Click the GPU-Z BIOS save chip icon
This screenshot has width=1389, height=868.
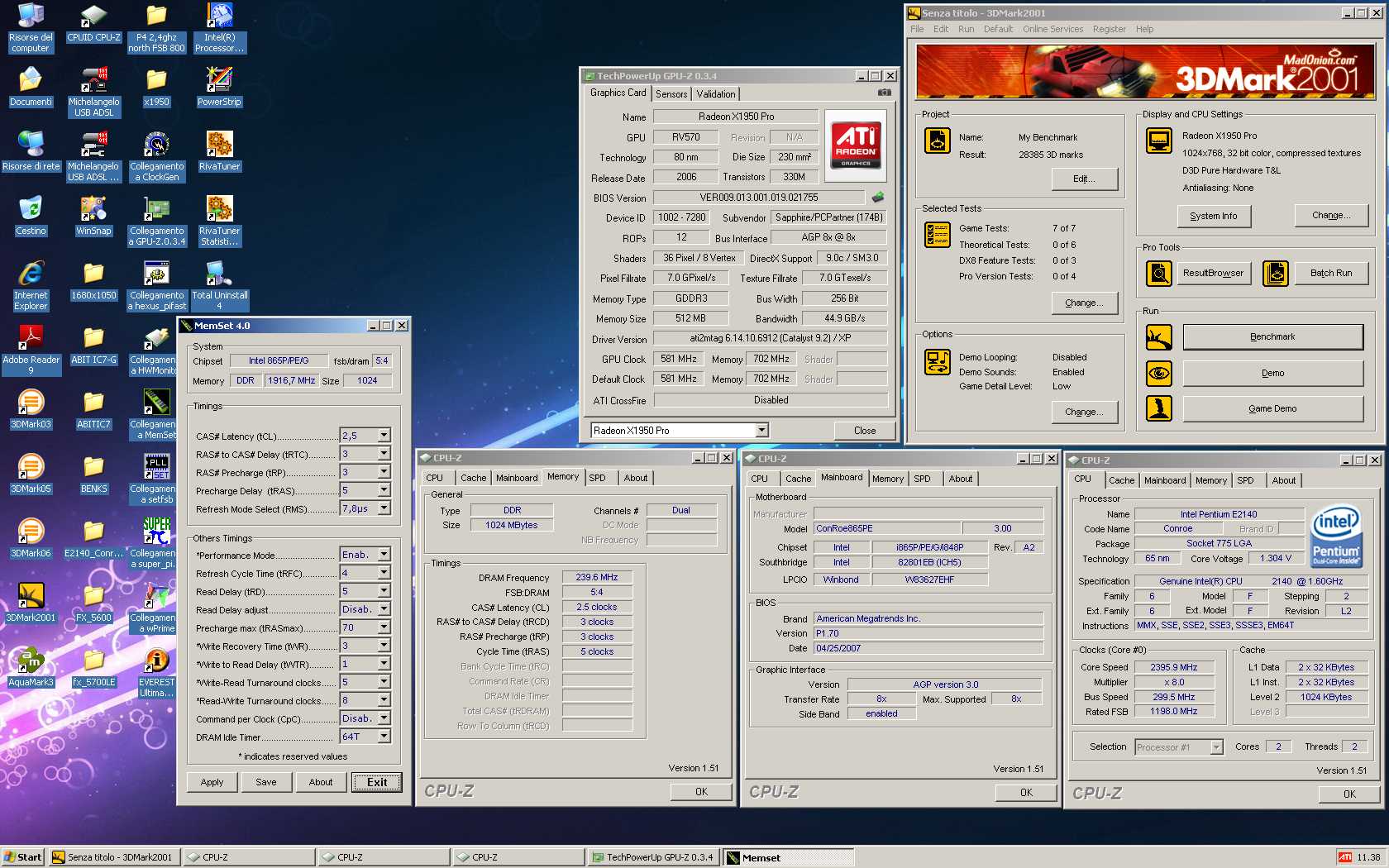pyautogui.click(x=877, y=198)
